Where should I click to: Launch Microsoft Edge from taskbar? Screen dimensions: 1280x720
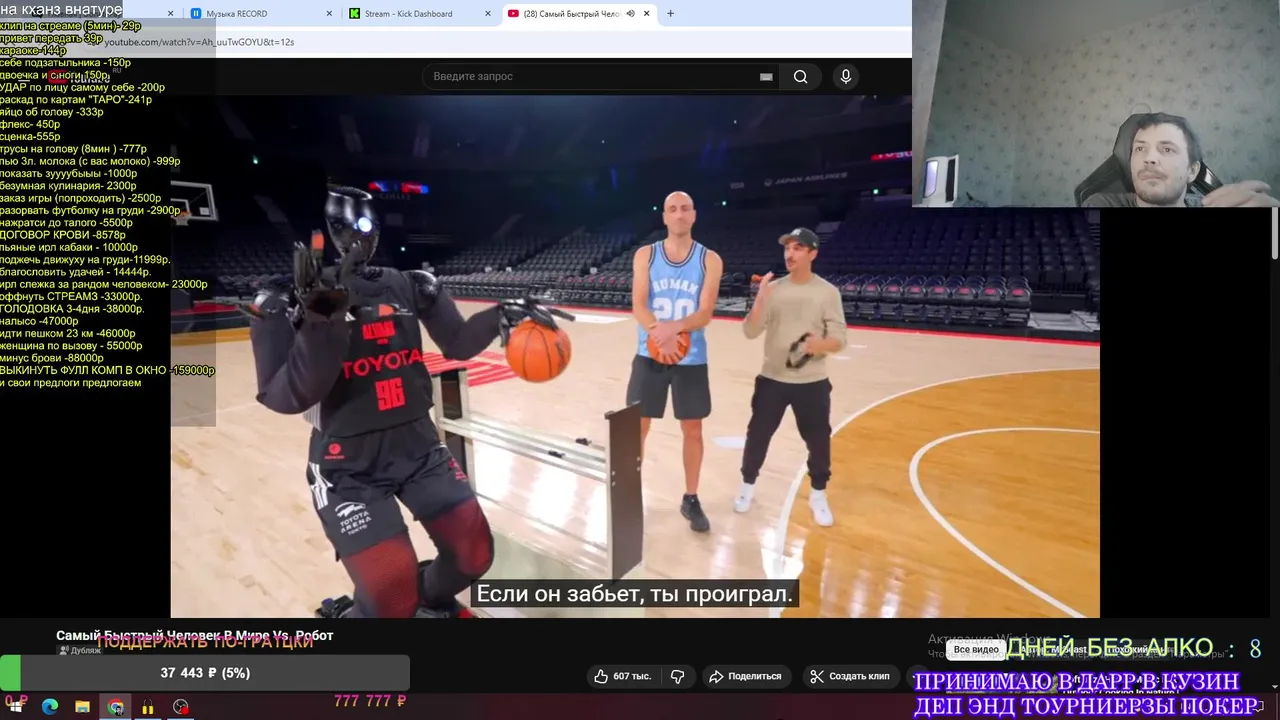pyautogui.click(x=50, y=707)
